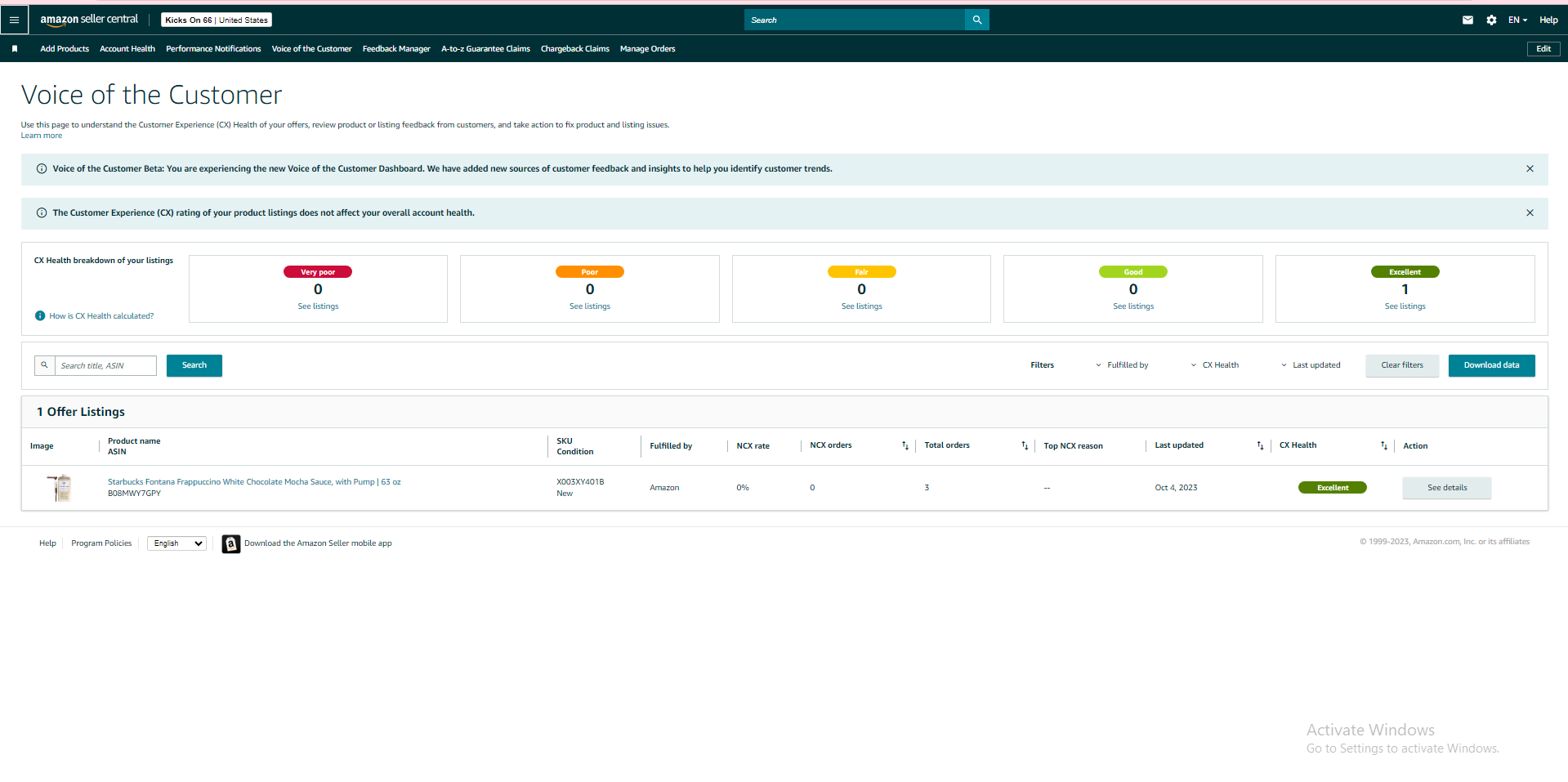Viewport: 1568px width, 782px height.
Task: Click the Excellent badge in summary card
Action: 1405,272
